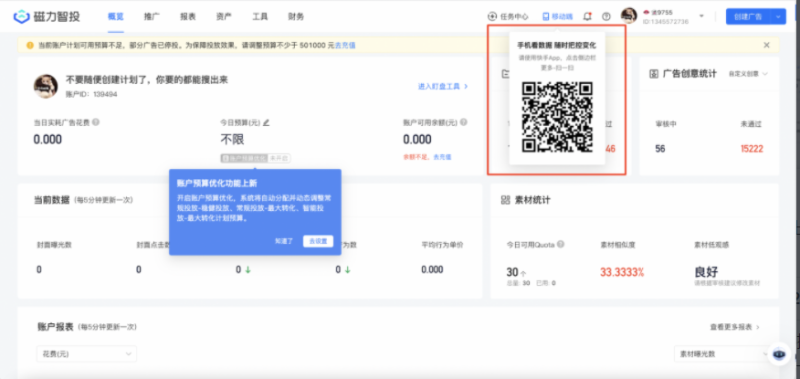This screenshot has width=800, height=379.
Task: Switch to the 推广 tab
Action: 152,16
